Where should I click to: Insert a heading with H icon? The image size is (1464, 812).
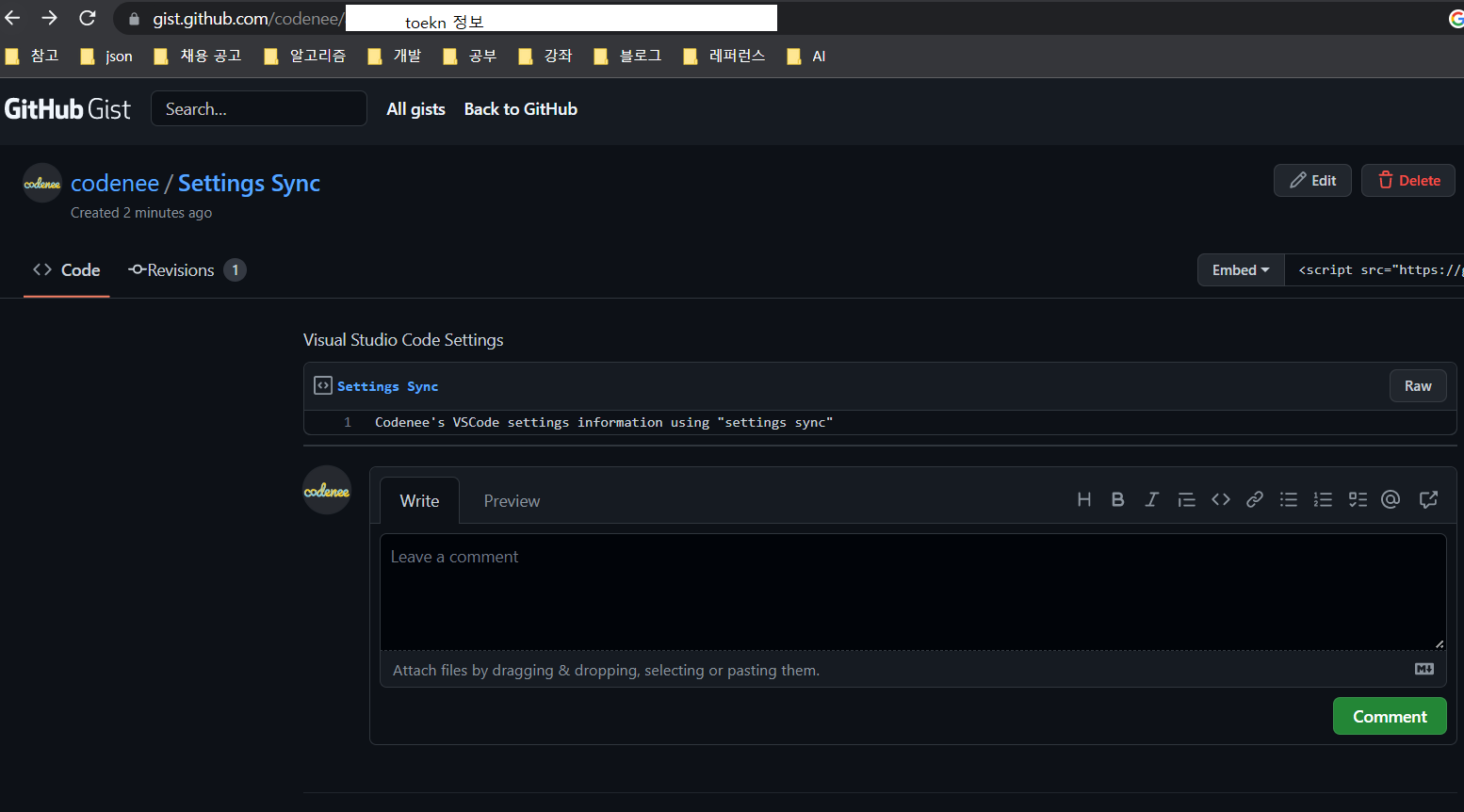[1084, 499]
